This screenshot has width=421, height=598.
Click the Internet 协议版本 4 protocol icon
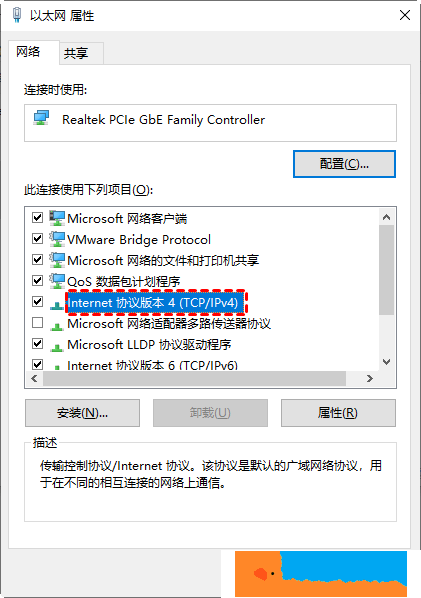tap(57, 305)
